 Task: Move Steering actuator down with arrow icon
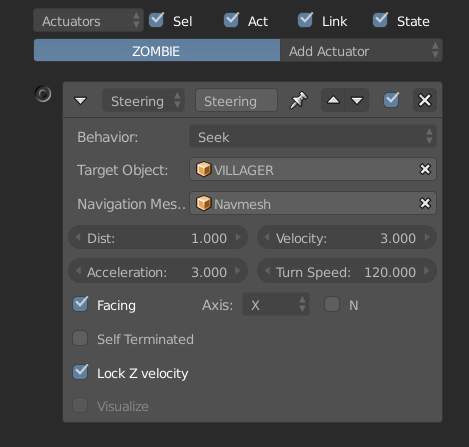[x=357, y=100]
